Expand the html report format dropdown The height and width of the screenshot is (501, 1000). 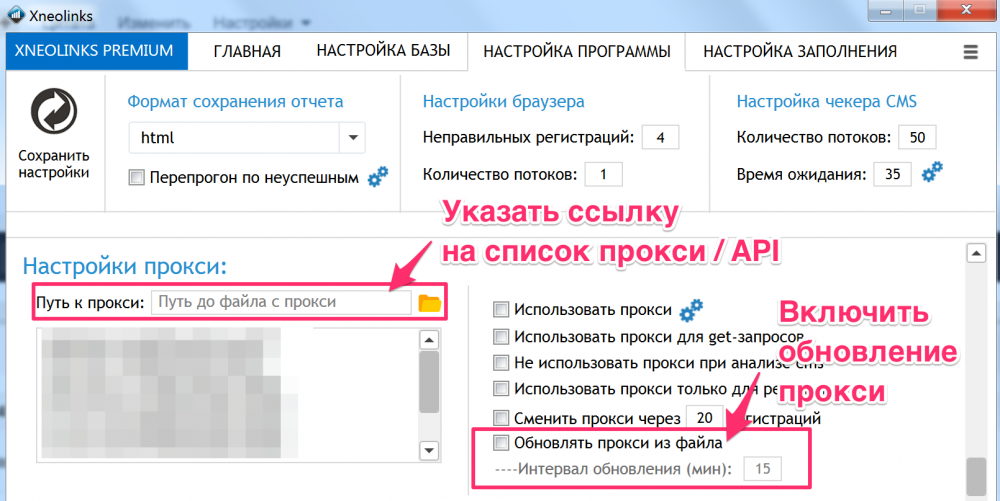tap(353, 138)
